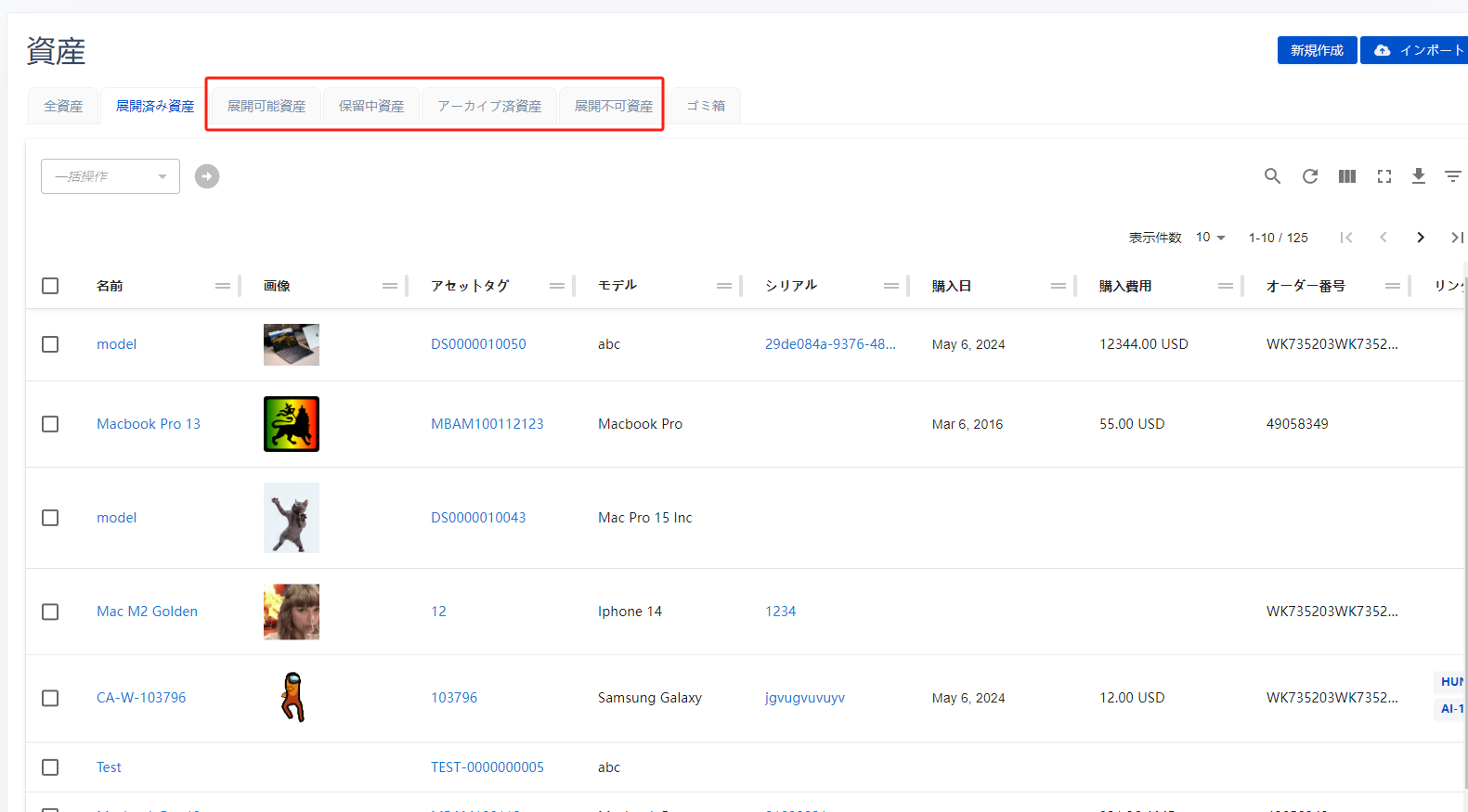Open asset tag link DS0000010050

(x=478, y=344)
